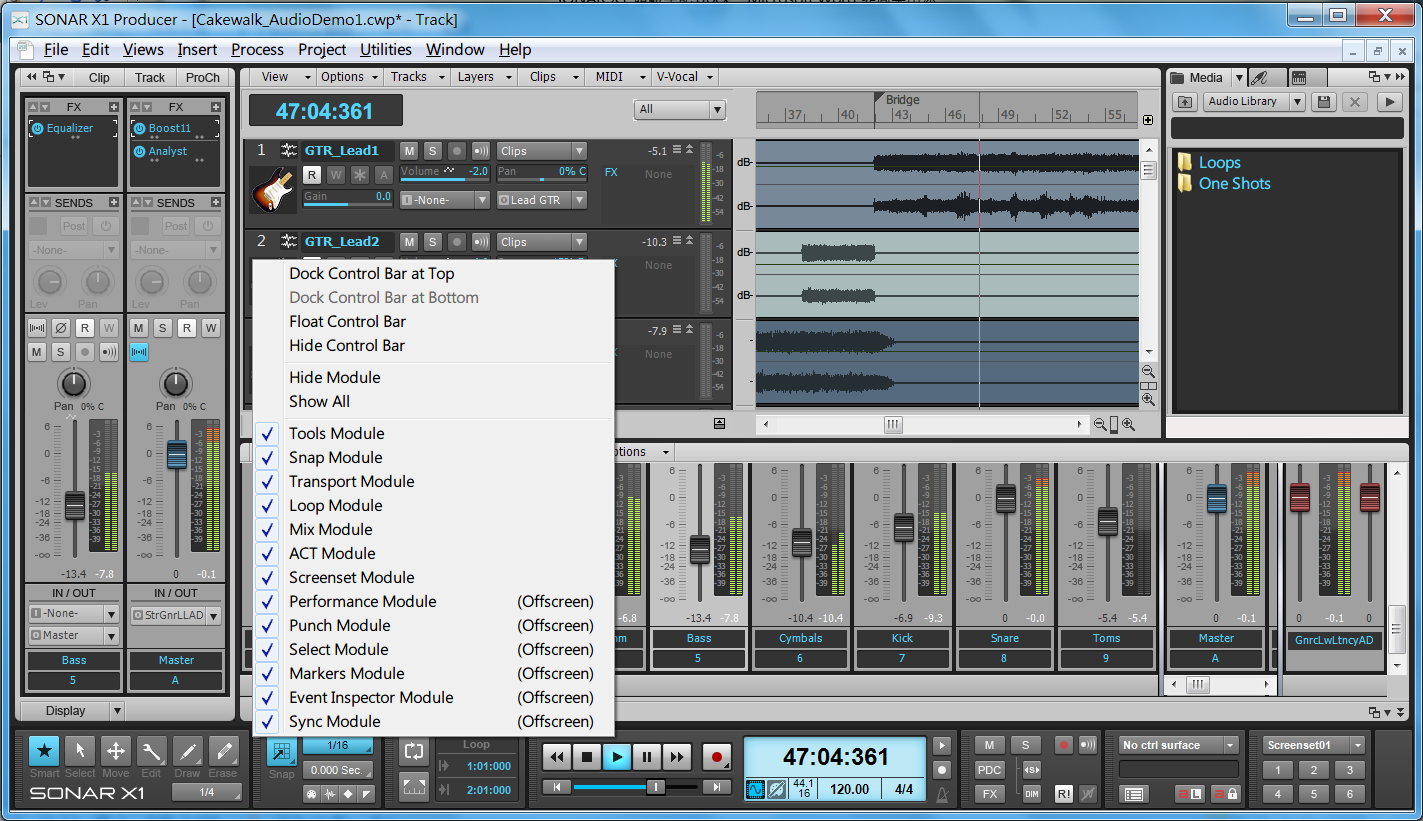Select the Draw pencil tool
Image resolution: width=1423 pixels, height=821 pixels.
[187, 753]
